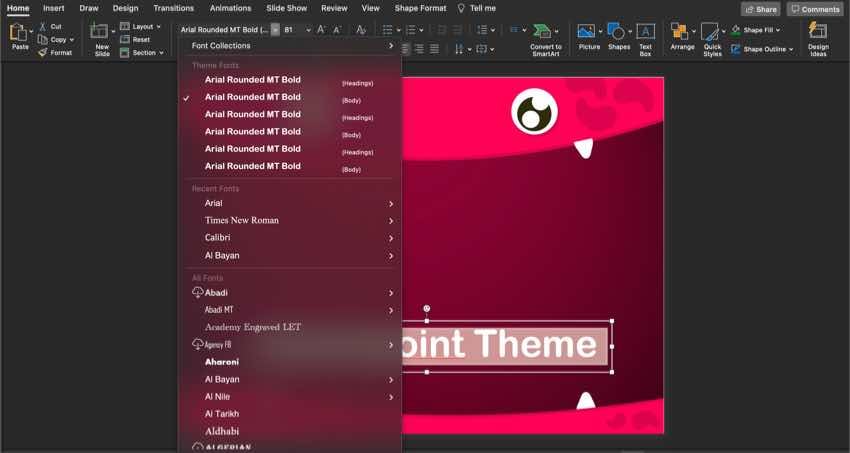Insert a Text Box

[x=645, y=33]
